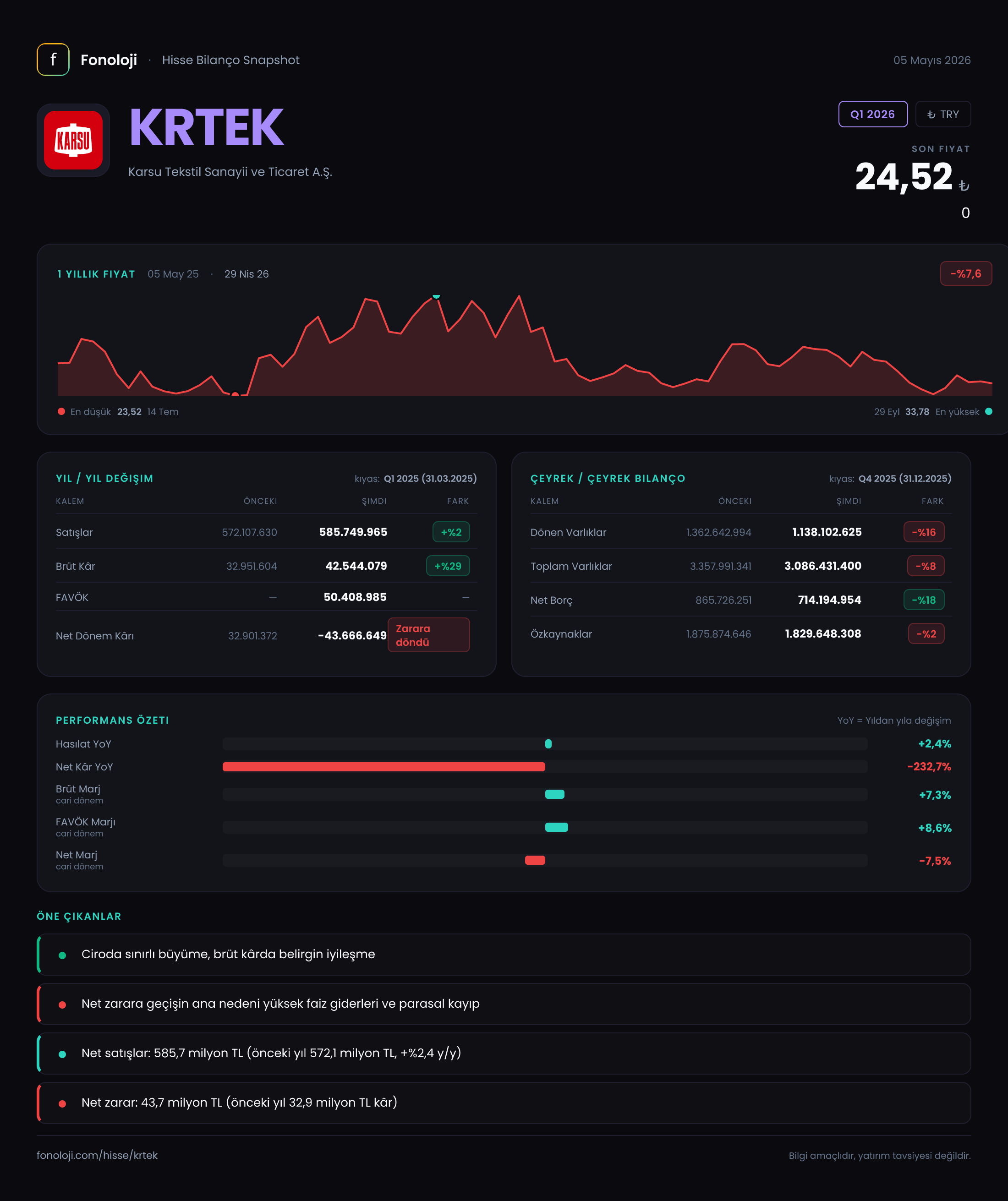This screenshot has height=1201, width=1008.
Task: Click the 'PERFORMANS ÖZETİ' heading
Action: coord(112,720)
